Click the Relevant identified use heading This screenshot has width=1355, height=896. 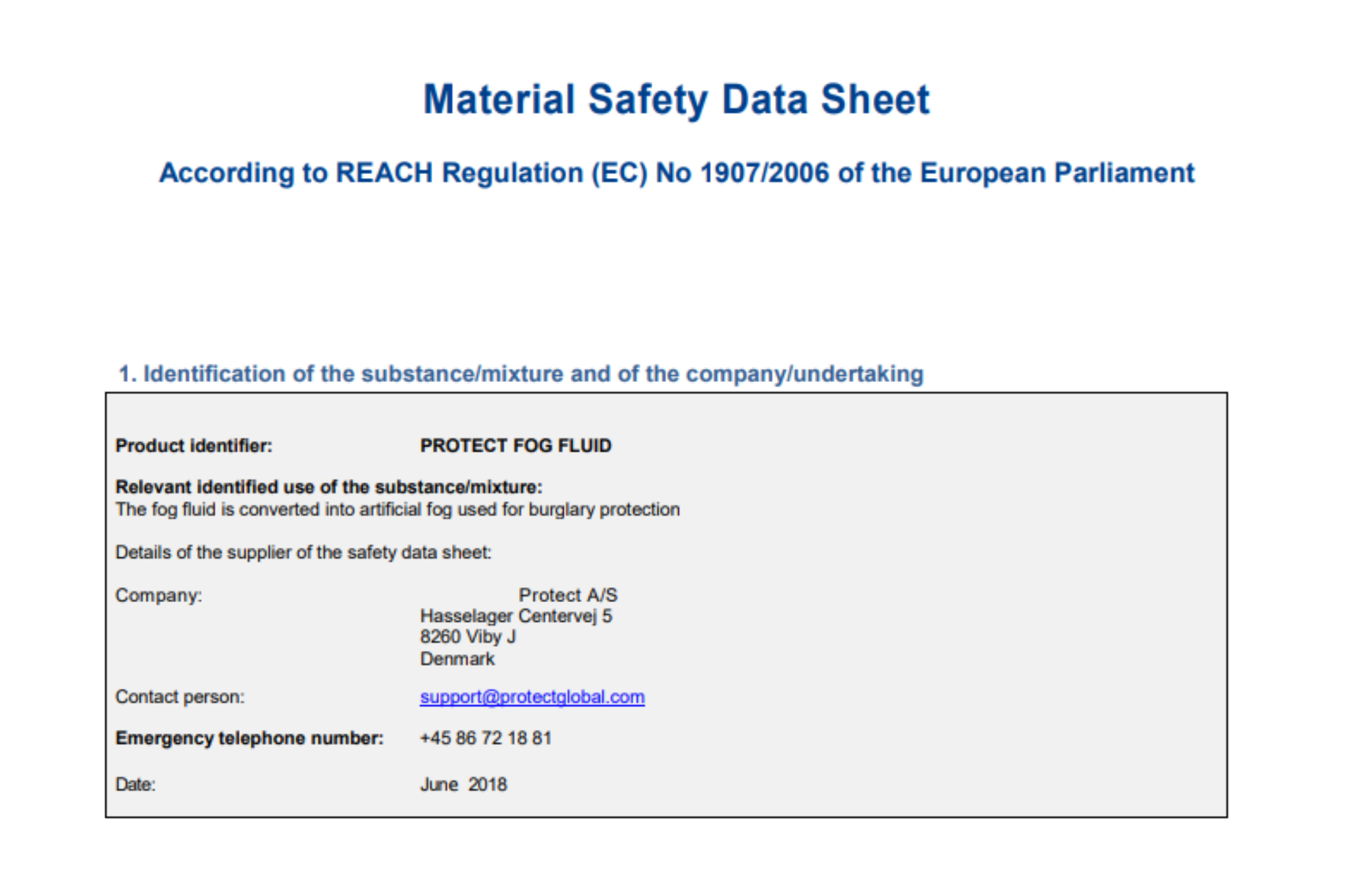click(329, 487)
